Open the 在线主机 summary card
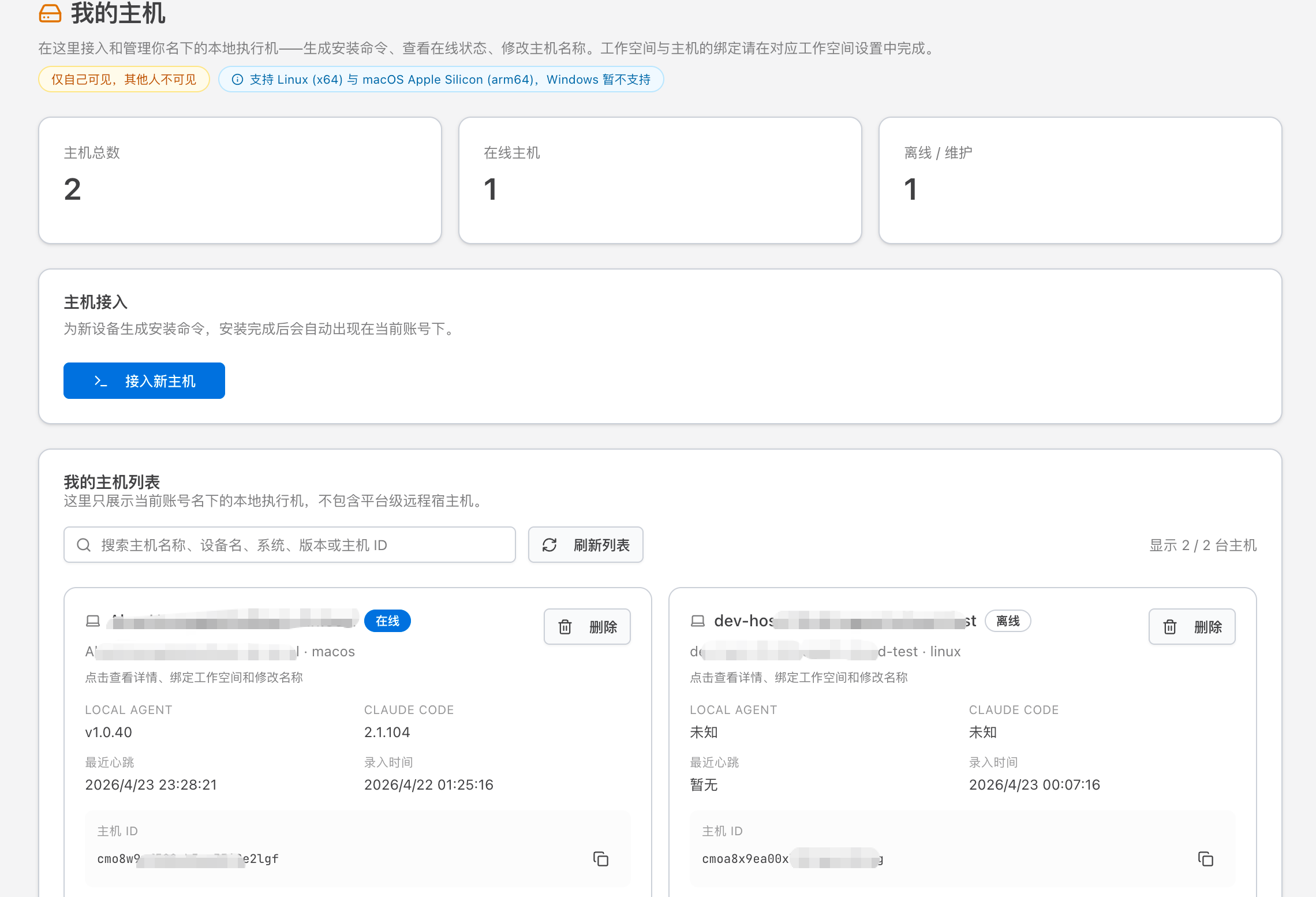The width and height of the screenshot is (1316, 897). point(660,180)
